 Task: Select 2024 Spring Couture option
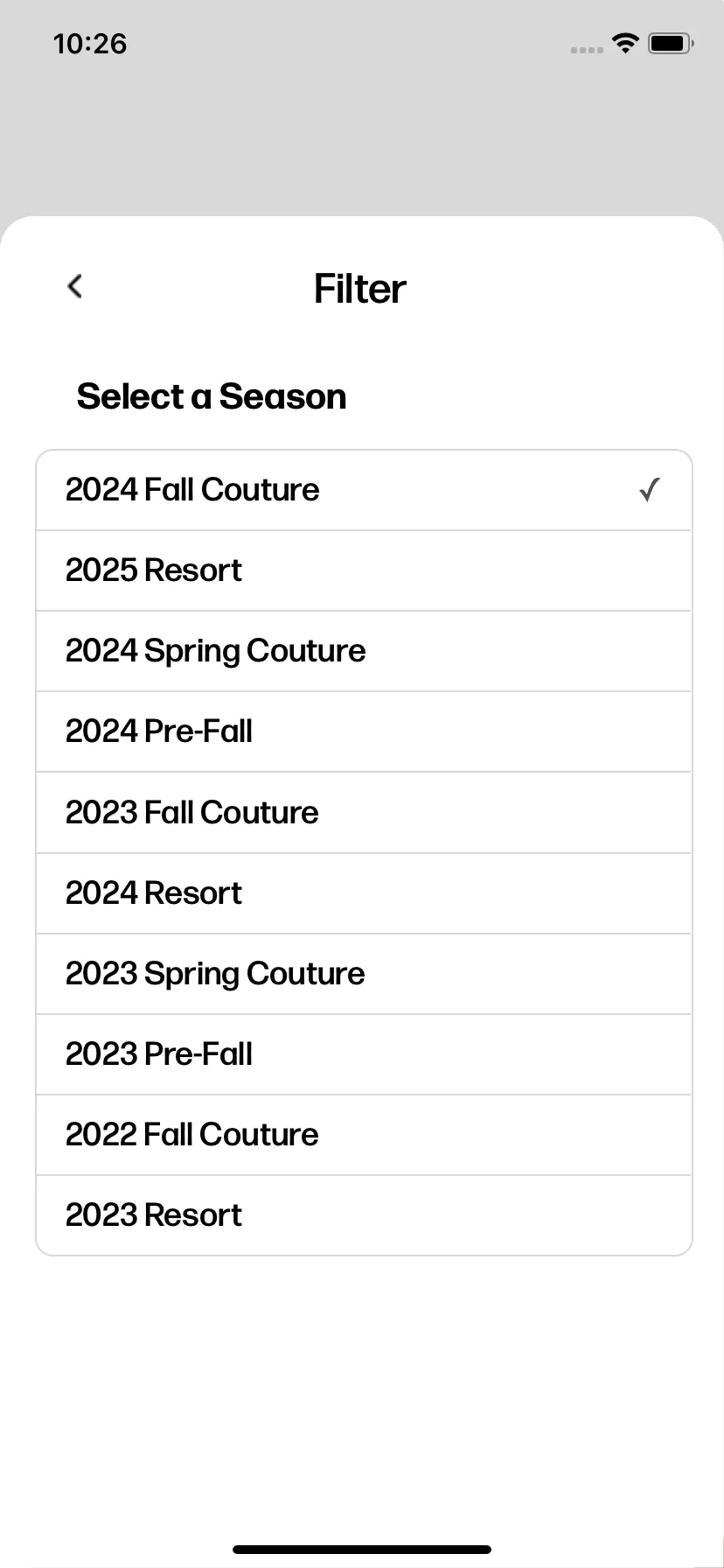tap(364, 651)
